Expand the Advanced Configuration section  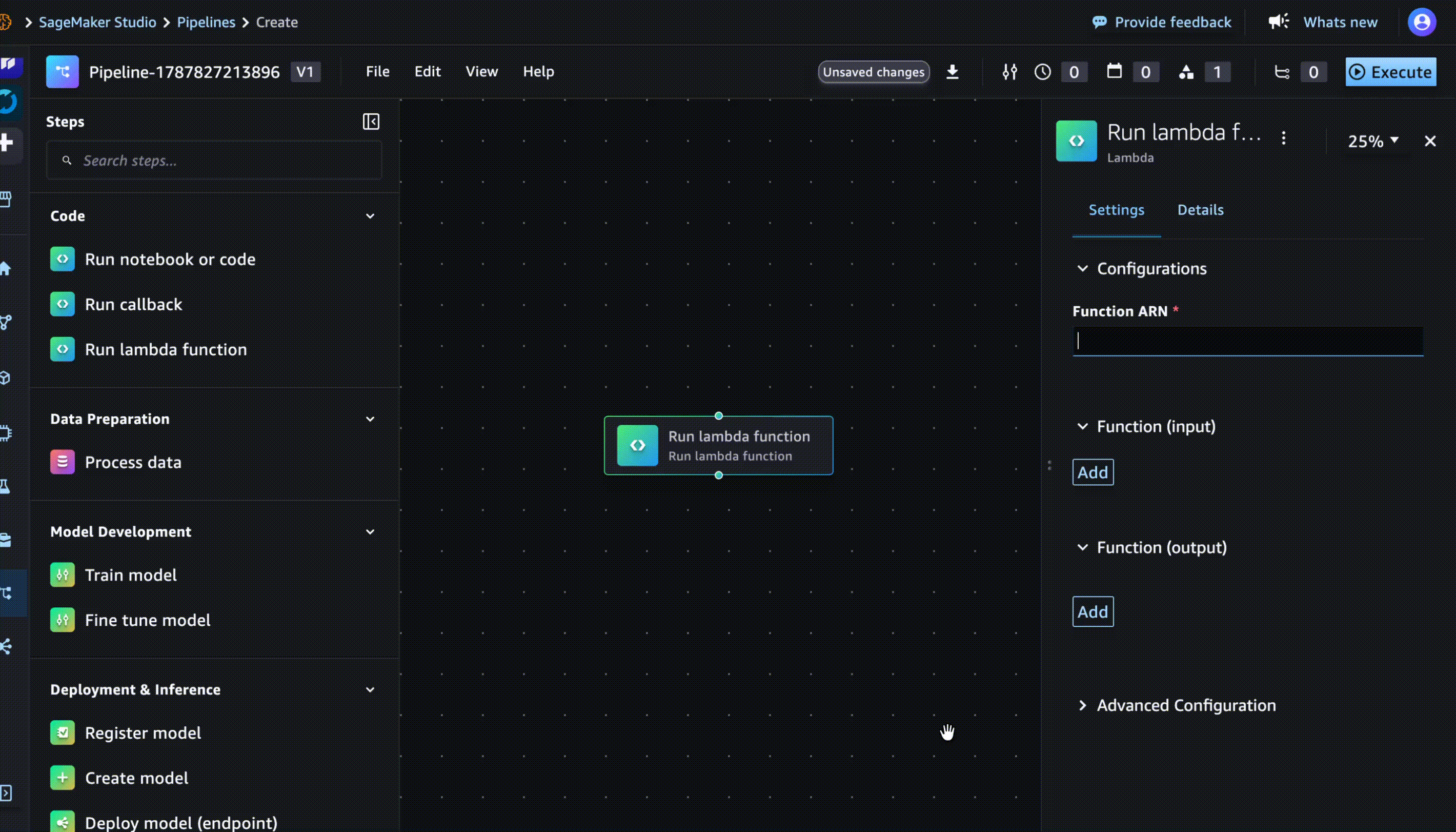point(1082,705)
